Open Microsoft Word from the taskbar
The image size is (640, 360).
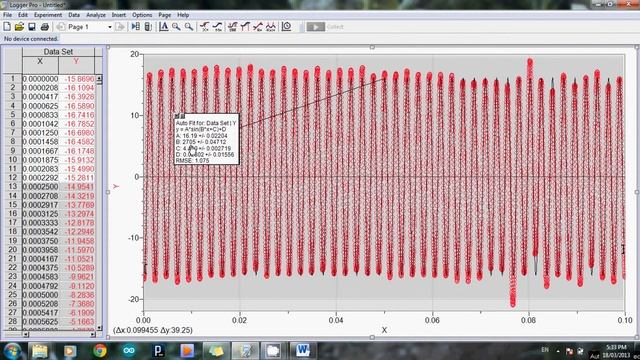[302, 351]
